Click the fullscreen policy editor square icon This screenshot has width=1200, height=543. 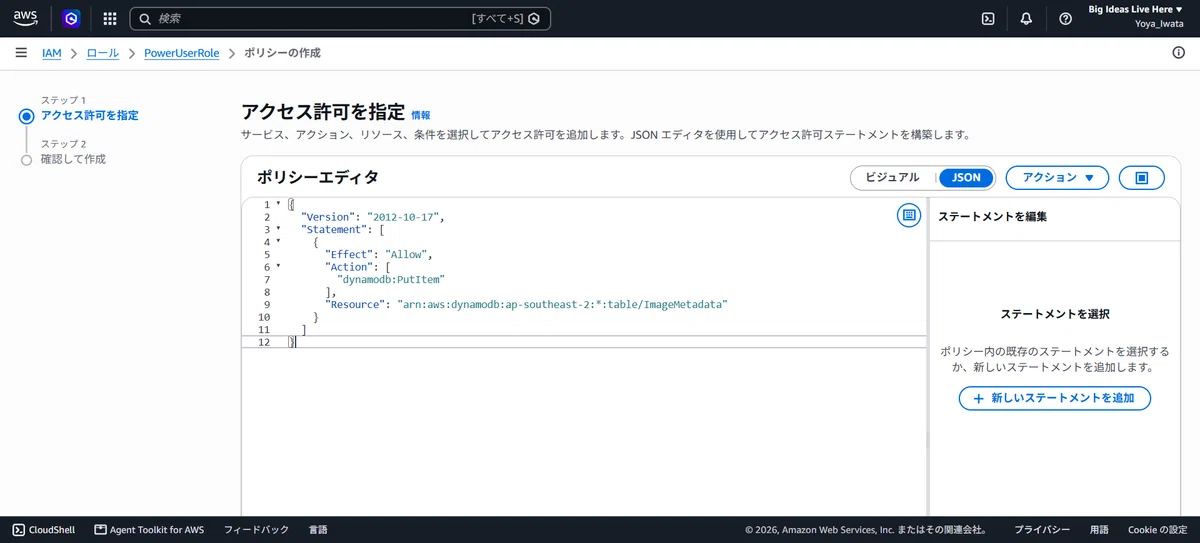tap(1143, 178)
